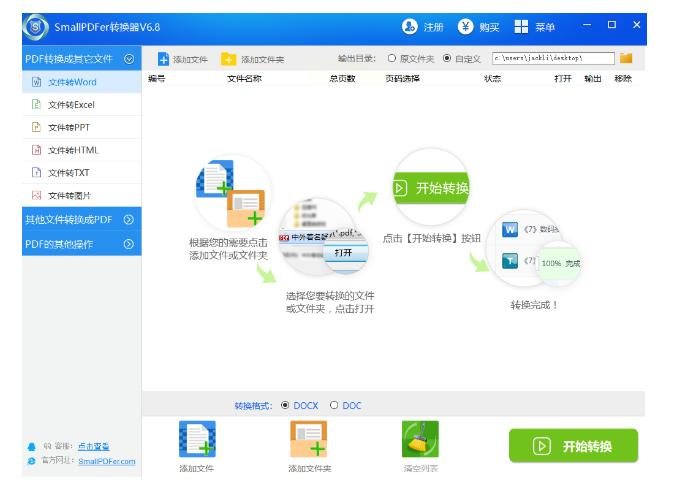Browse output directory with the orange folder icon

626,58
